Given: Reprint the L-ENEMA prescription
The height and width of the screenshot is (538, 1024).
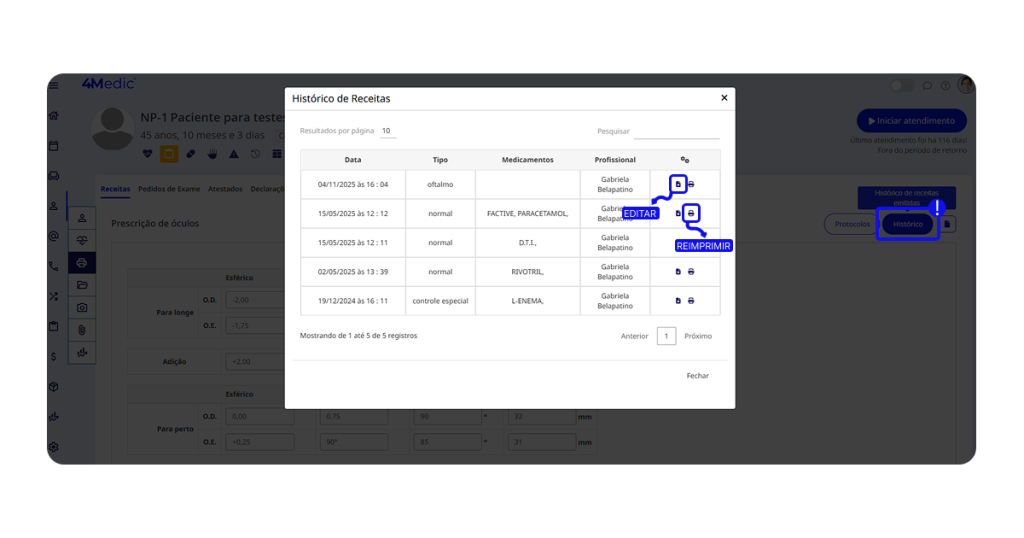Looking at the screenshot, I should 691,301.
